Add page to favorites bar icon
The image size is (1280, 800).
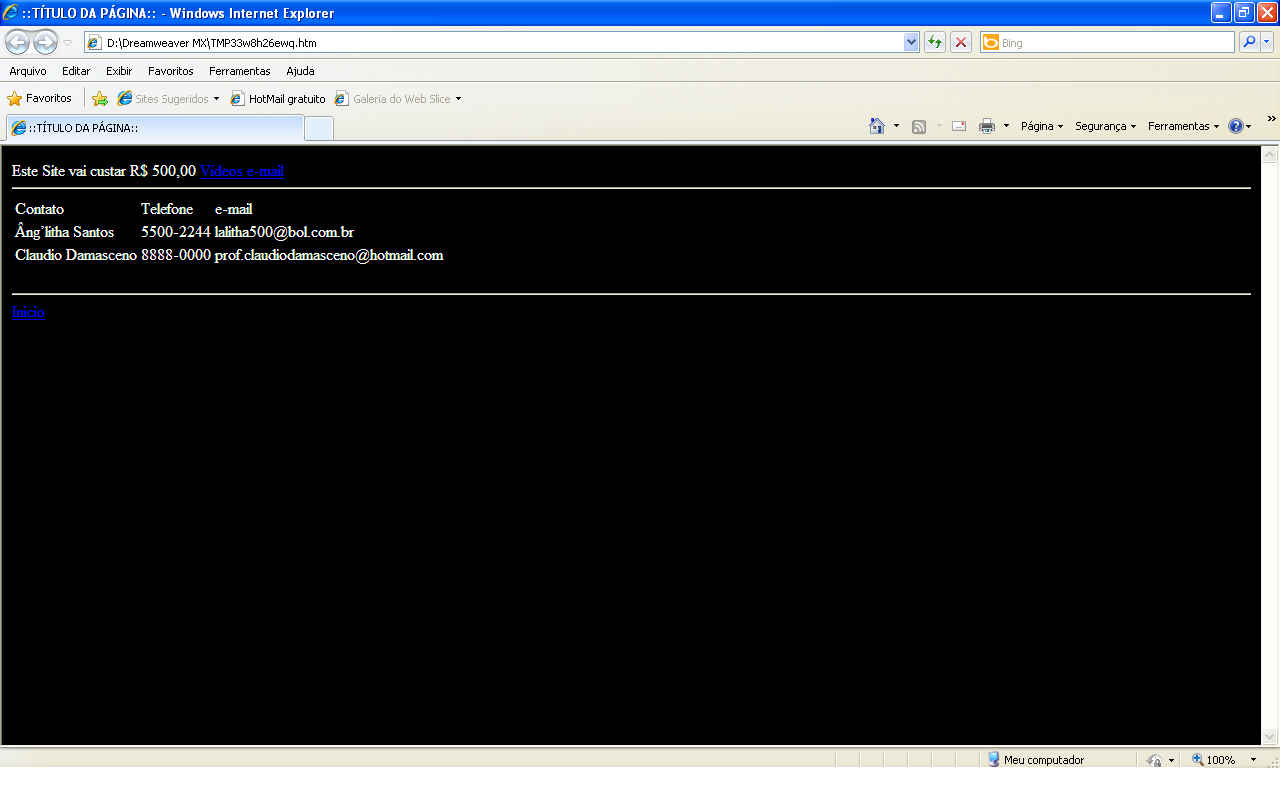(x=100, y=99)
